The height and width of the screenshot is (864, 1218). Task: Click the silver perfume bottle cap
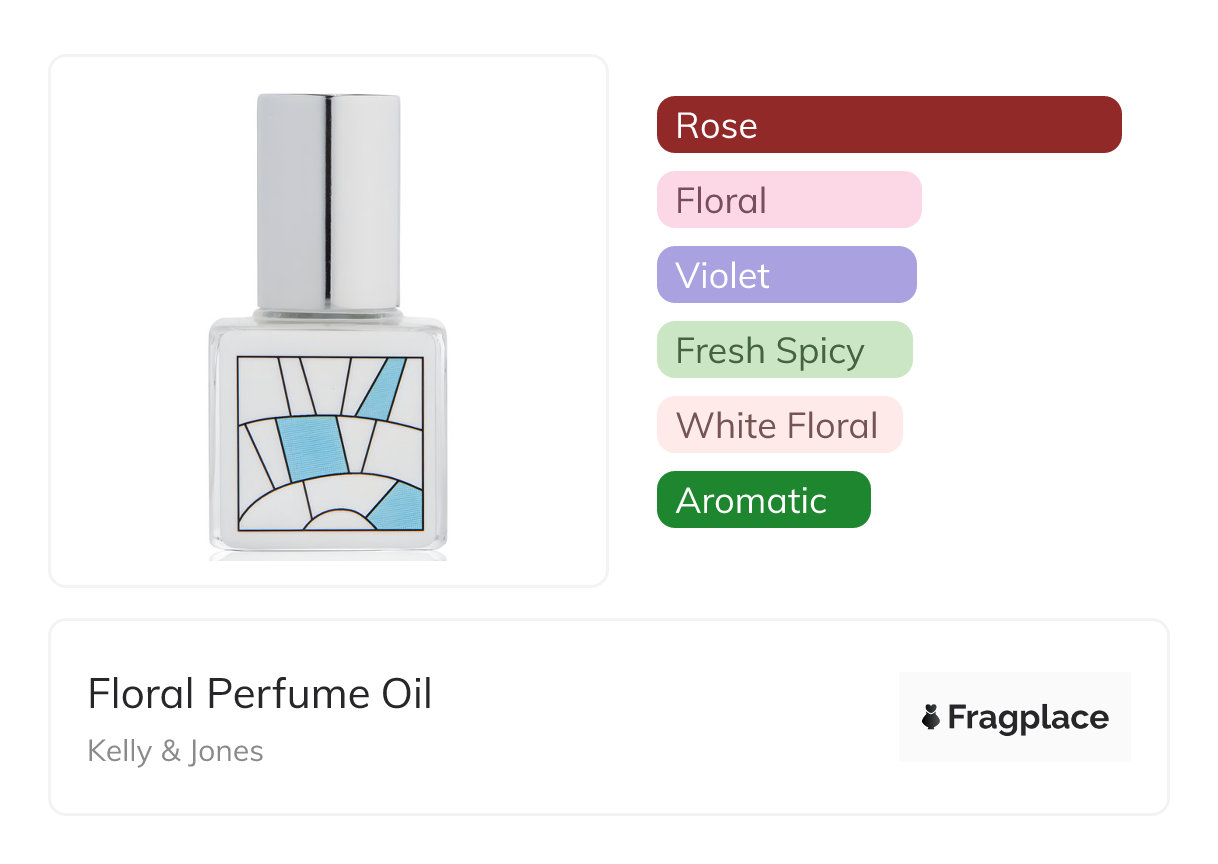[328, 200]
